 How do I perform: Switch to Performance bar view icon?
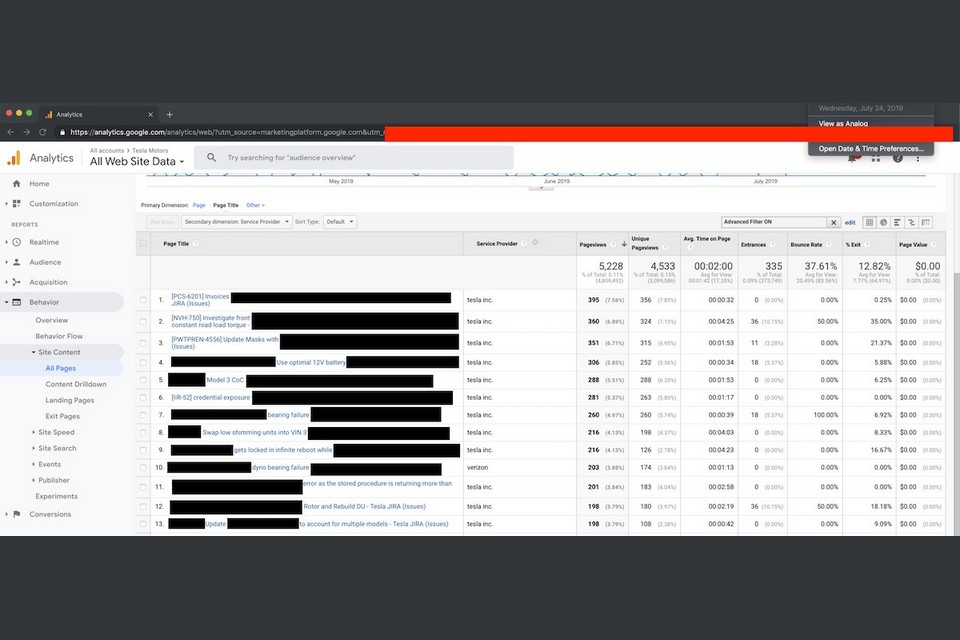[897, 222]
